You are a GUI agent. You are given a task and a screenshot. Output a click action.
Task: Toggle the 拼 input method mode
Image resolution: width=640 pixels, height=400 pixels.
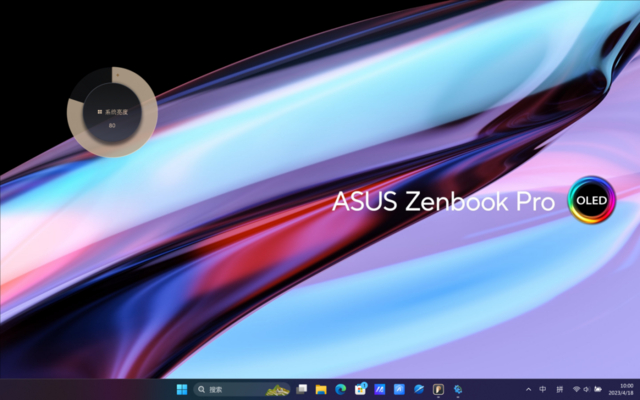[x=560, y=389]
